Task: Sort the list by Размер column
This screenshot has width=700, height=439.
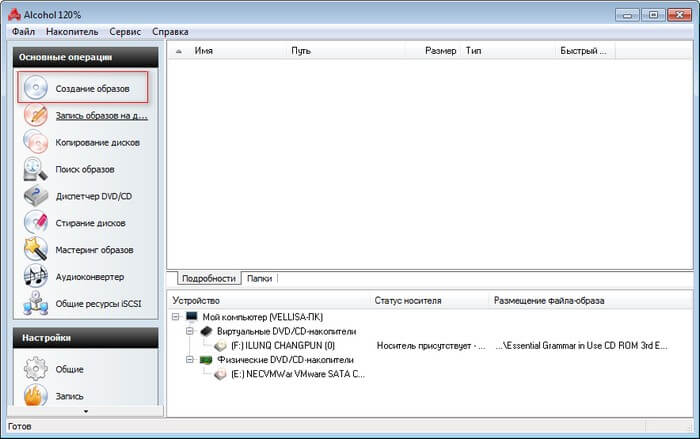Action: [x=433, y=51]
